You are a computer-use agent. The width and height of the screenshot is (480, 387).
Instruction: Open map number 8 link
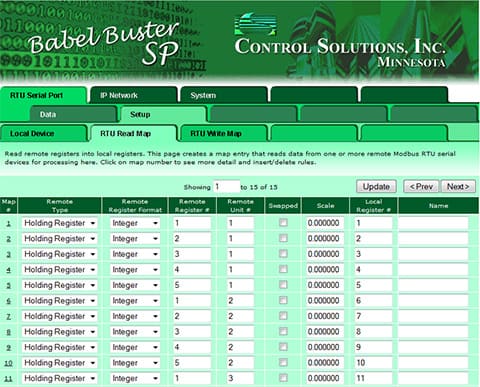9,332
